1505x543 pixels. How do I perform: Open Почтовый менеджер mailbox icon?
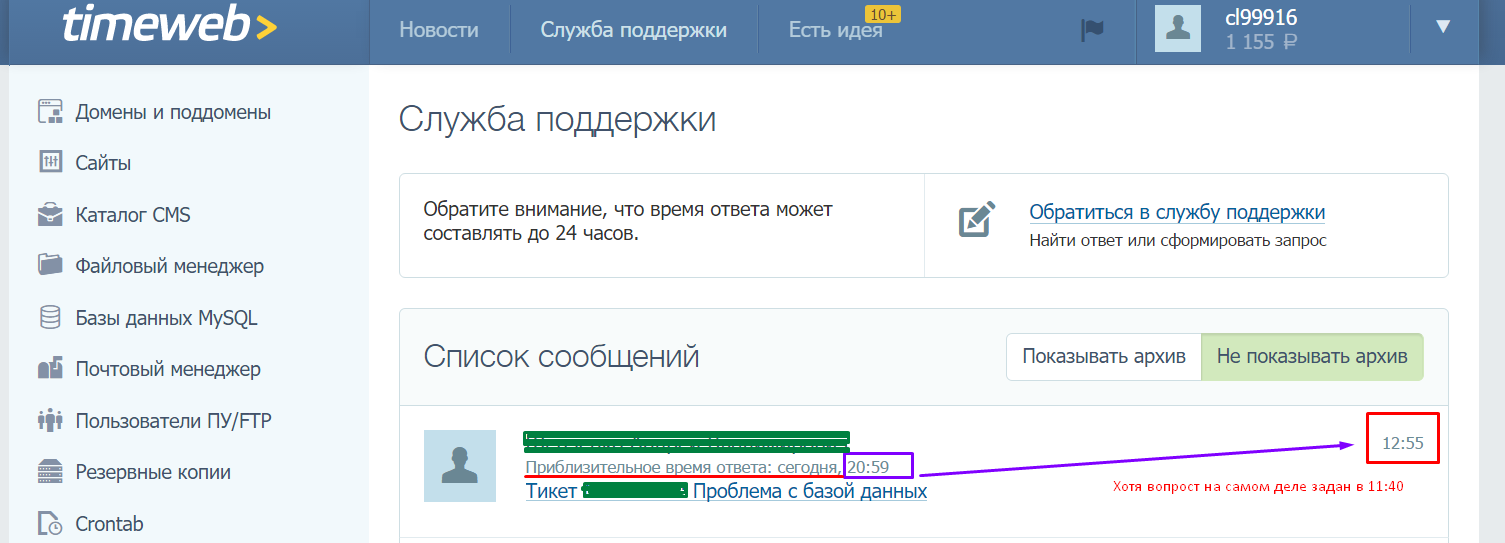(50, 369)
